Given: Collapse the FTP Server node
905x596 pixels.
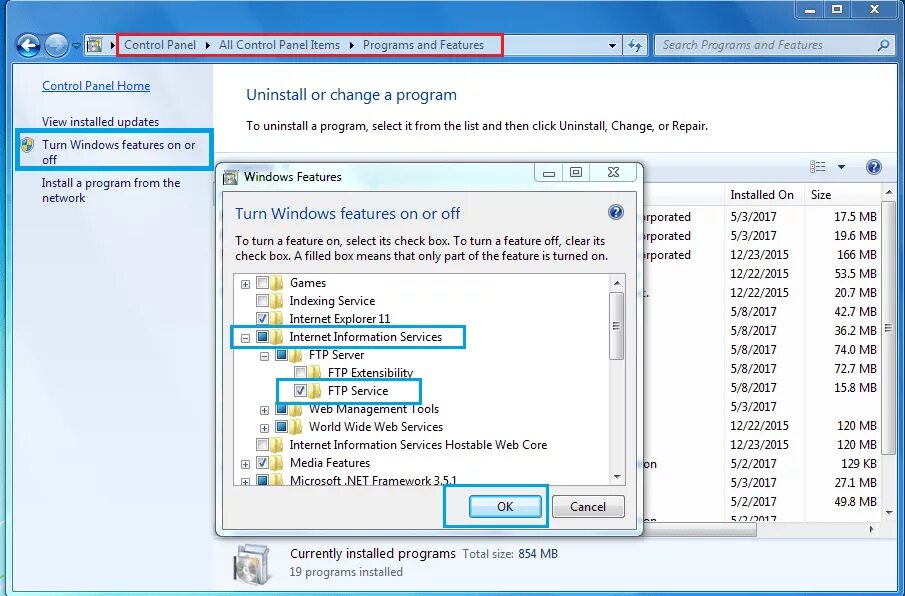Looking at the screenshot, I should (264, 356).
